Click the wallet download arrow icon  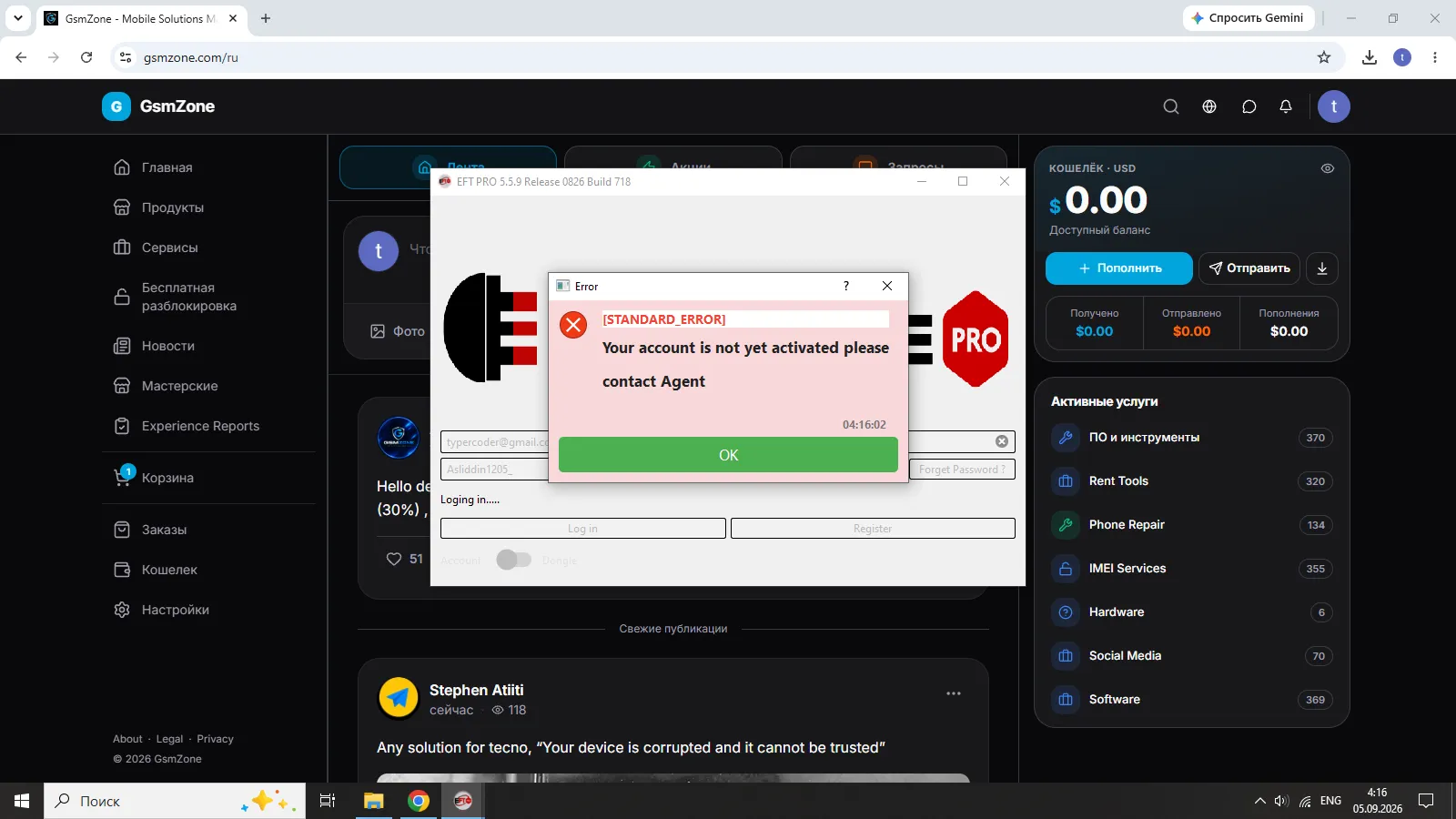[x=1322, y=268]
